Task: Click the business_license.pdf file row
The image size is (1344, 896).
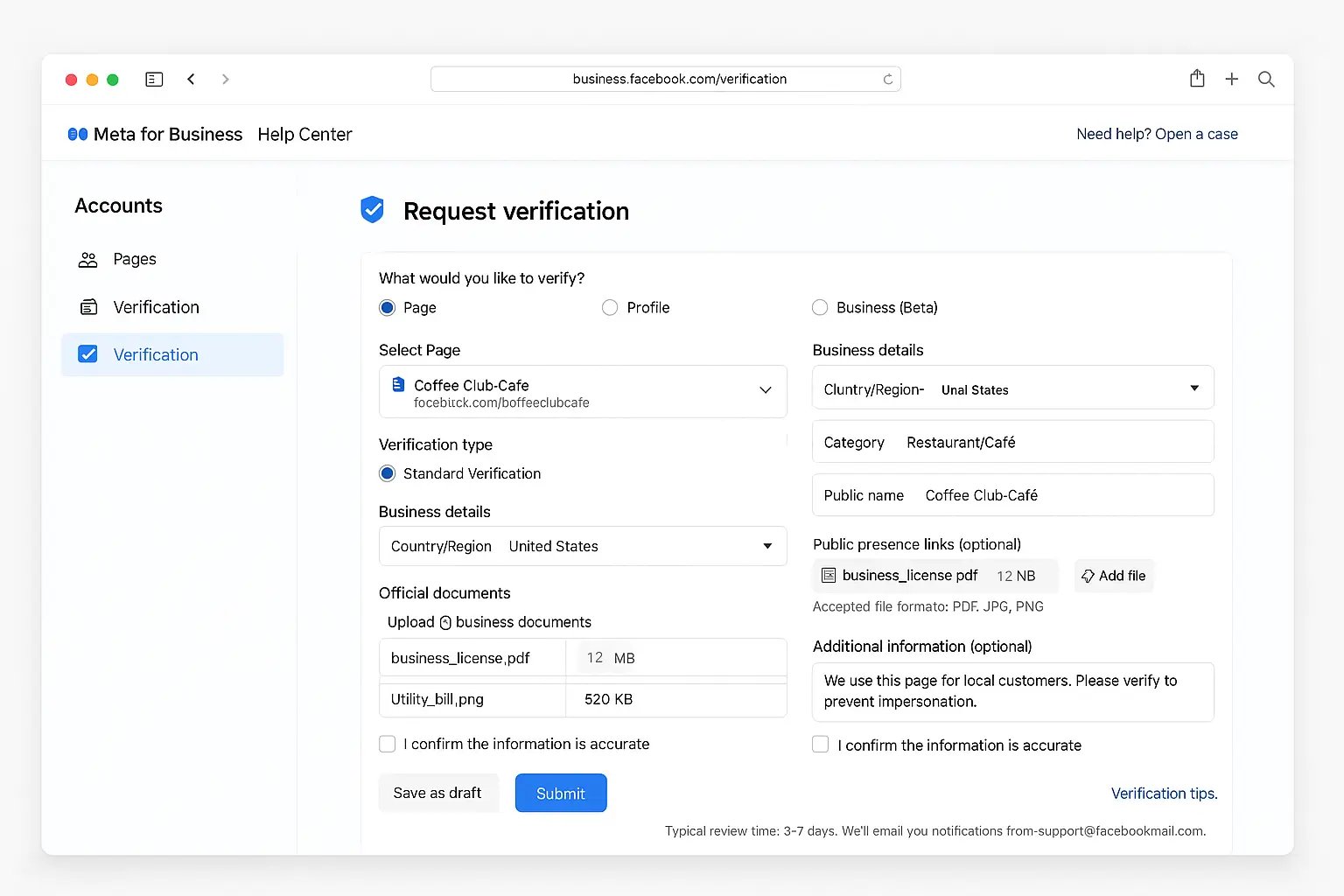Action: pos(583,658)
